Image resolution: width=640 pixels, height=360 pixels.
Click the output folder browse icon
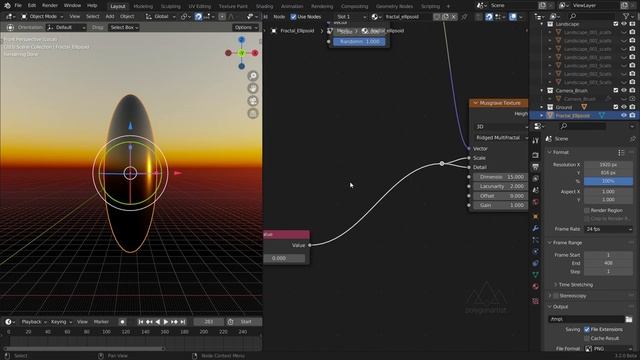tap(629, 319)
